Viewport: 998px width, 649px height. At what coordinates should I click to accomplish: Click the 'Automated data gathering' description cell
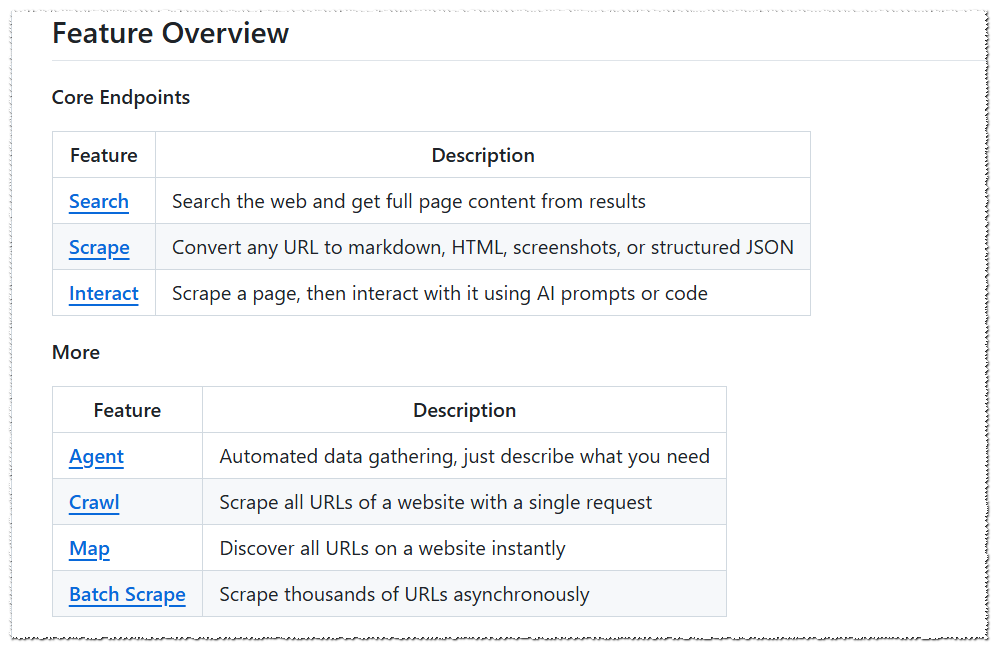(465, 456)
